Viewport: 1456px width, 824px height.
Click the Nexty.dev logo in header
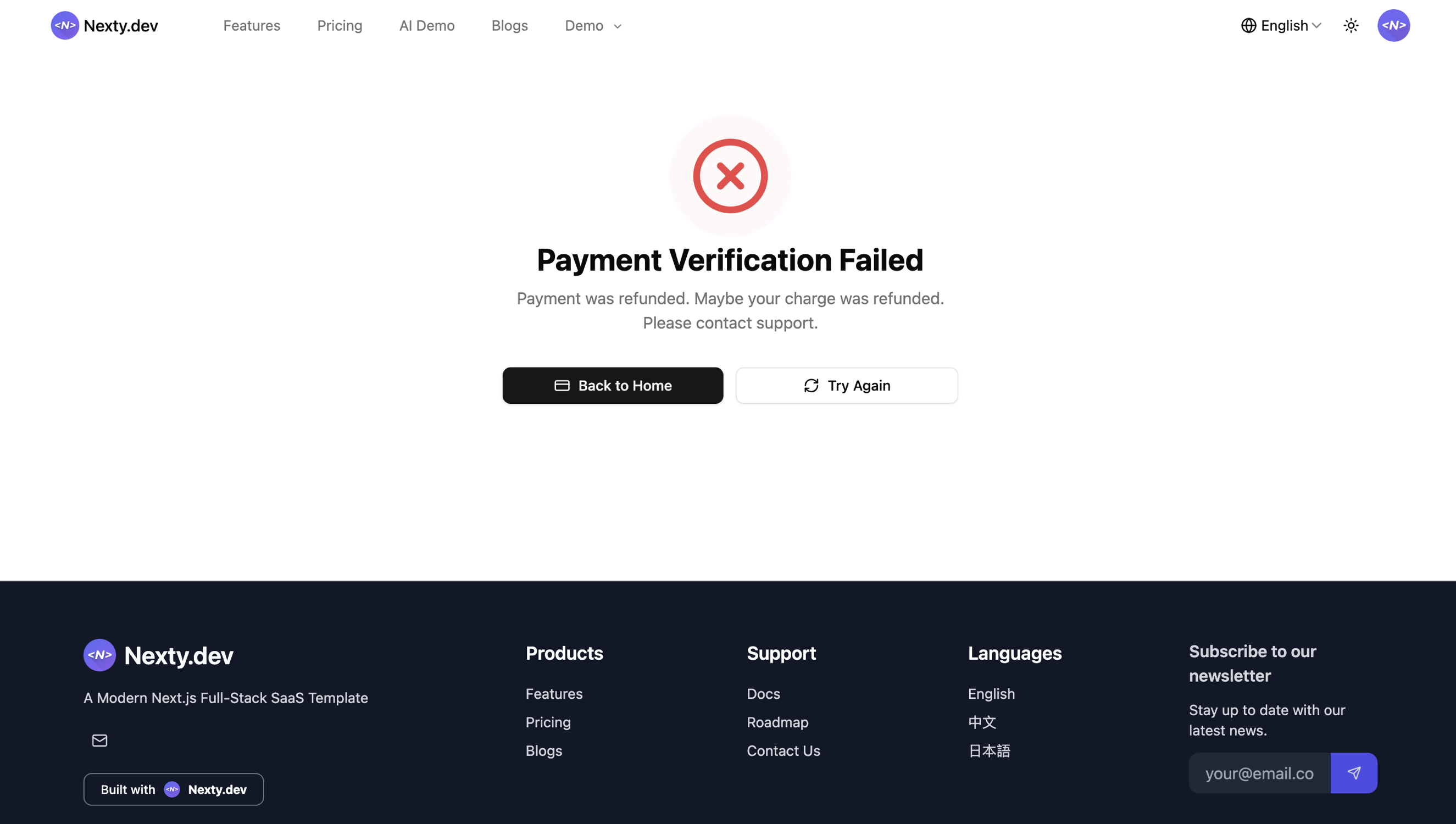pos(105,25)
